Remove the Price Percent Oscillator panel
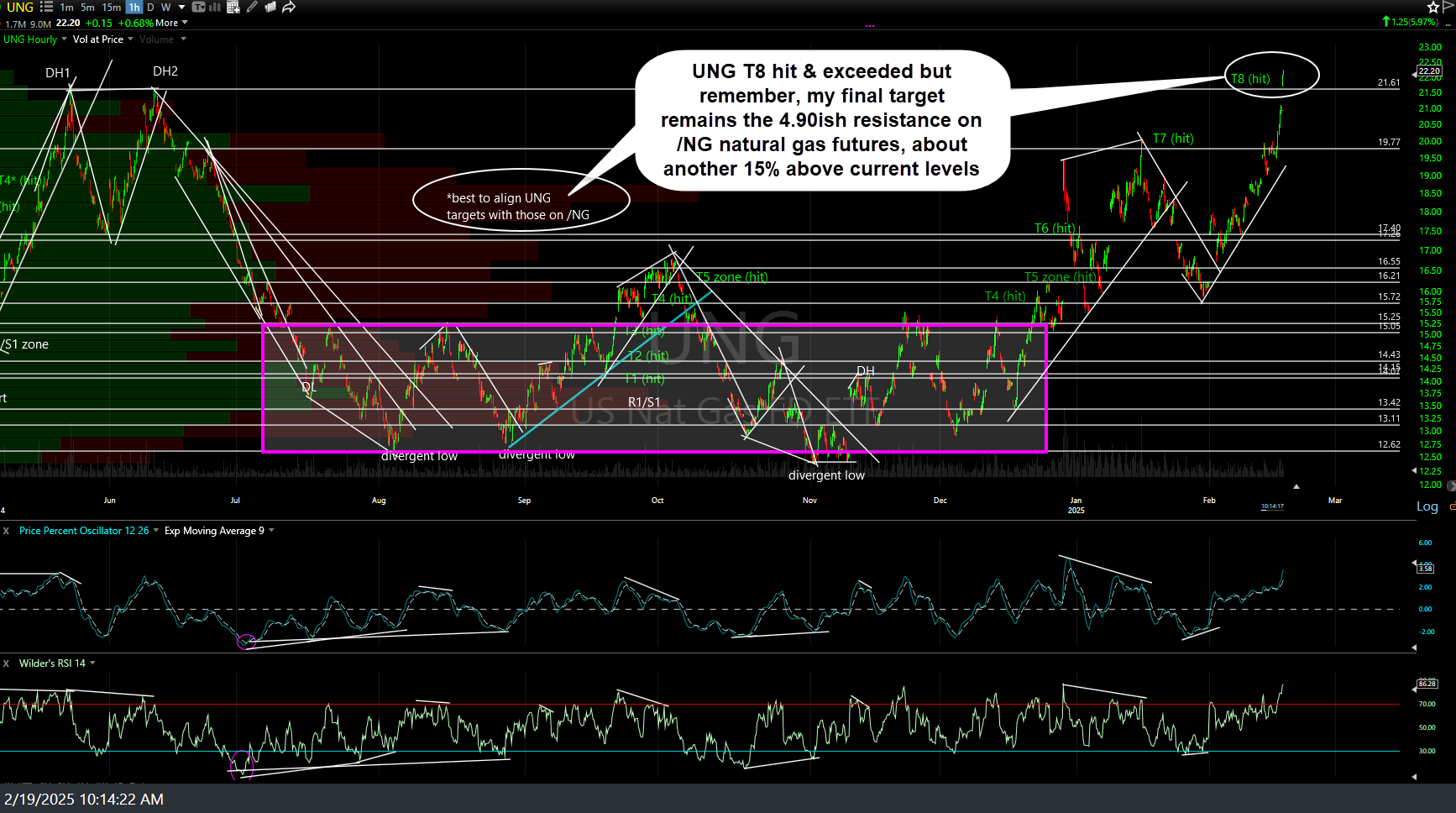Screen dimensions: 1456x813 tap(6, 531)
